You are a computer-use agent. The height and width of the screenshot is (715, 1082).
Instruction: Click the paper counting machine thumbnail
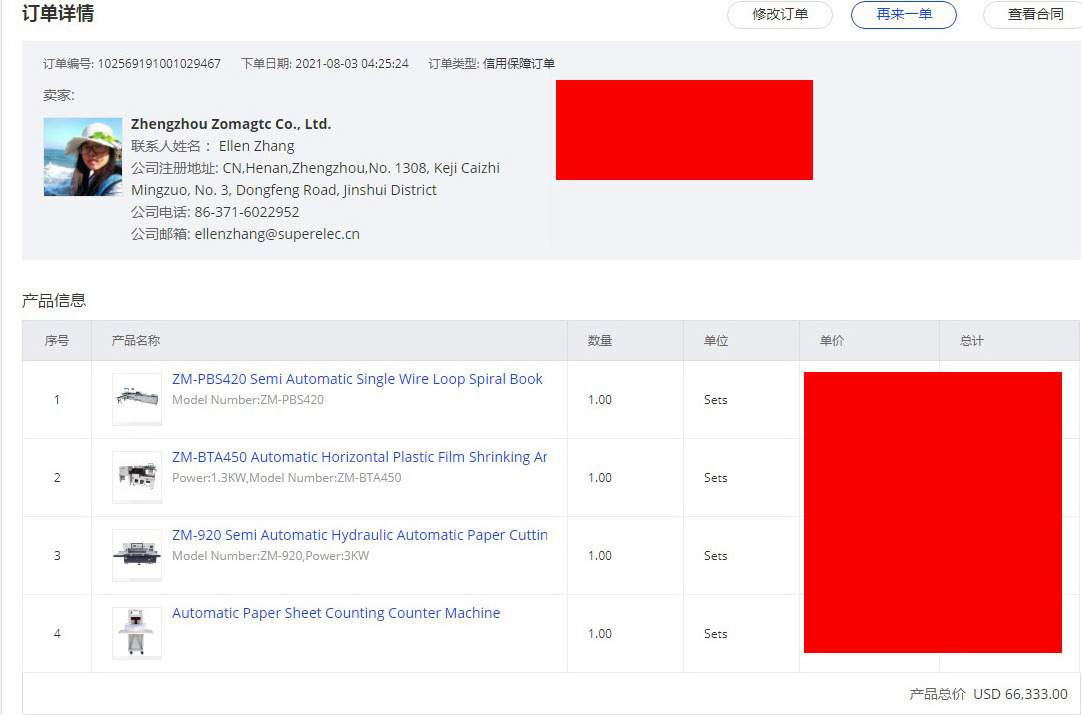pos(137,633)
